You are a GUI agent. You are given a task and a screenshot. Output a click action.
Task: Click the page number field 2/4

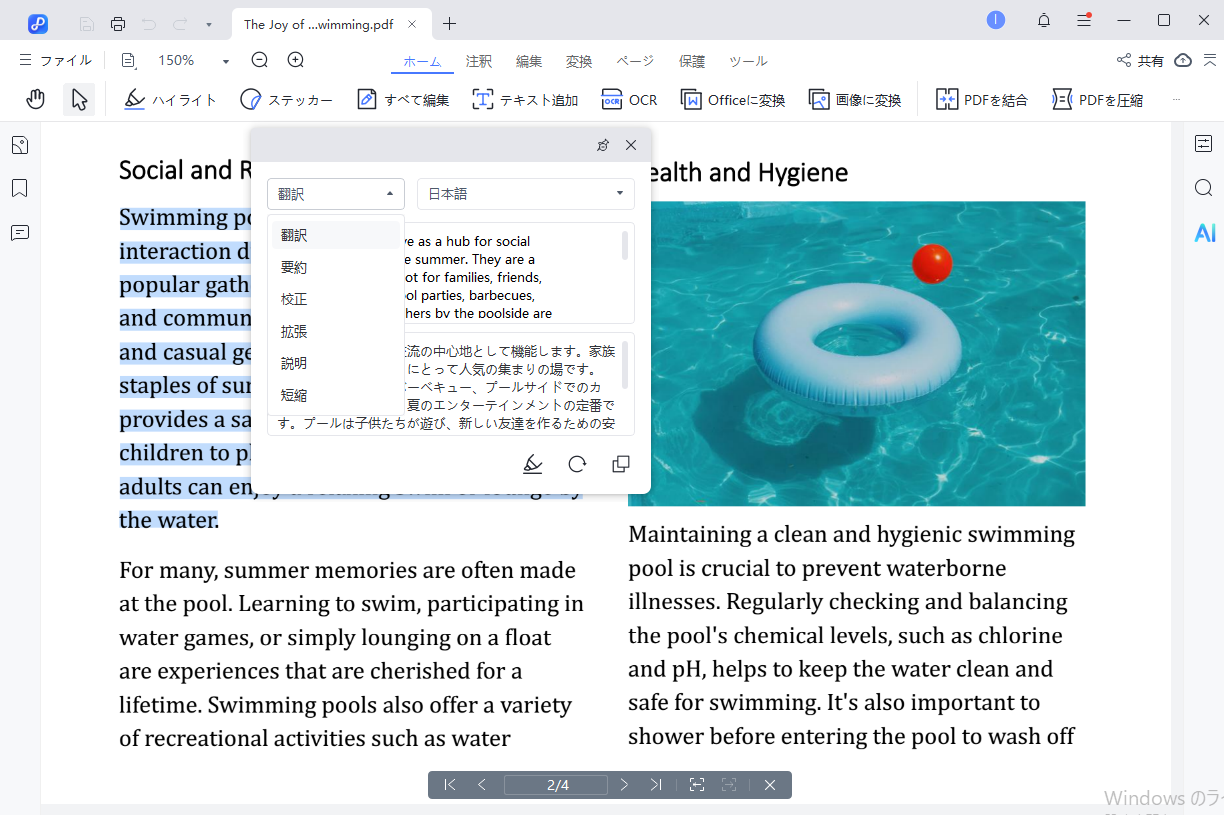pyautogui.click(x=556, y=785)
